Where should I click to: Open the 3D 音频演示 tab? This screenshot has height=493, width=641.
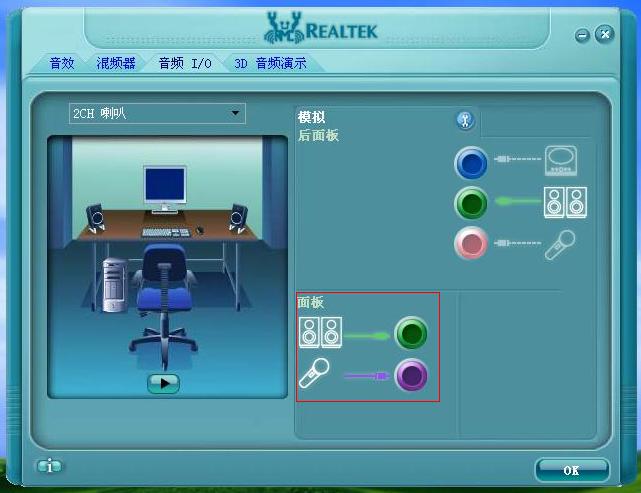[270, 63]
